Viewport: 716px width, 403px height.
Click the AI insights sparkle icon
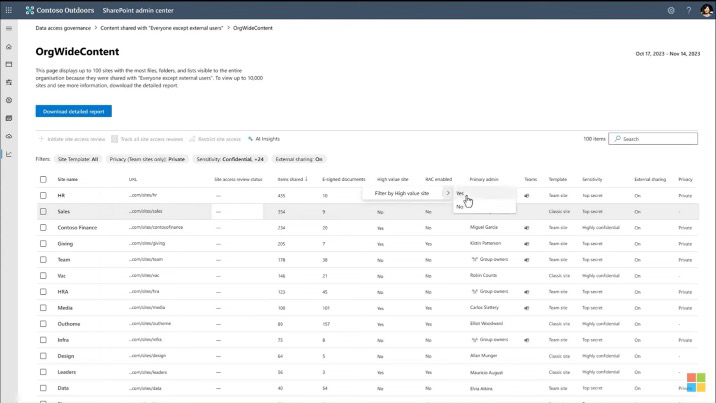[x=250, y=139]
